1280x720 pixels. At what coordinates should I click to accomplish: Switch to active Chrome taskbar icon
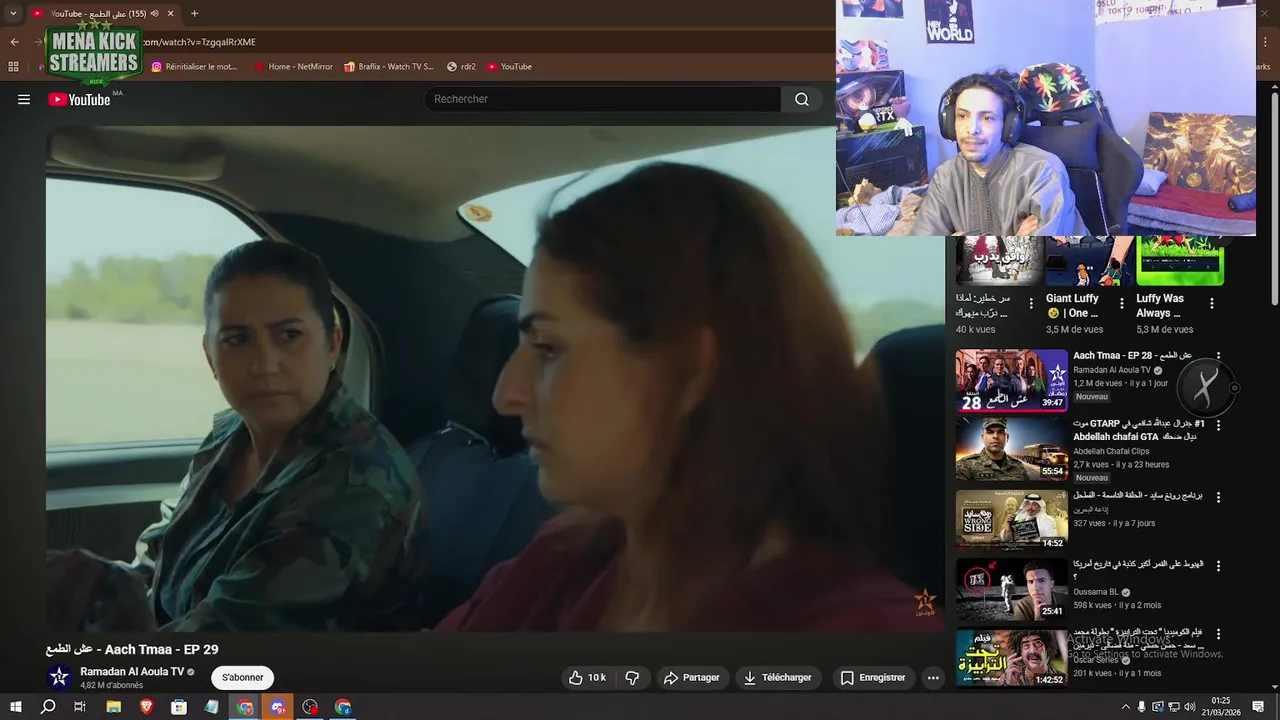245,707
